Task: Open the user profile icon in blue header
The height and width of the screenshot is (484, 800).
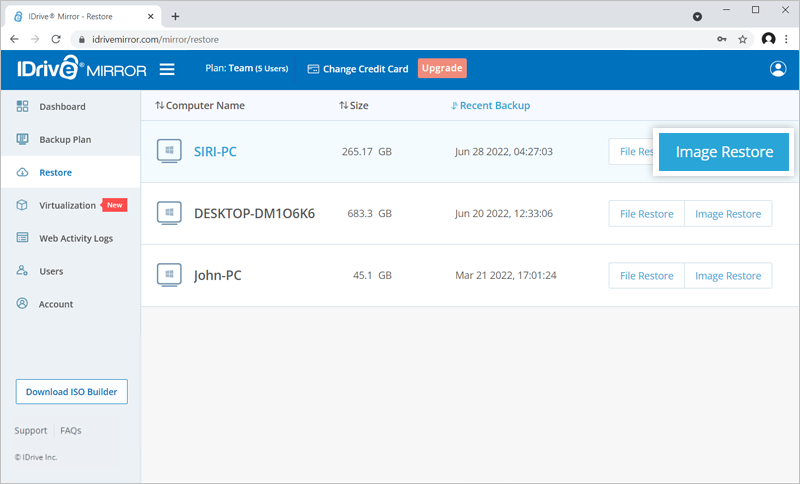Action: [x=778, y=69]
